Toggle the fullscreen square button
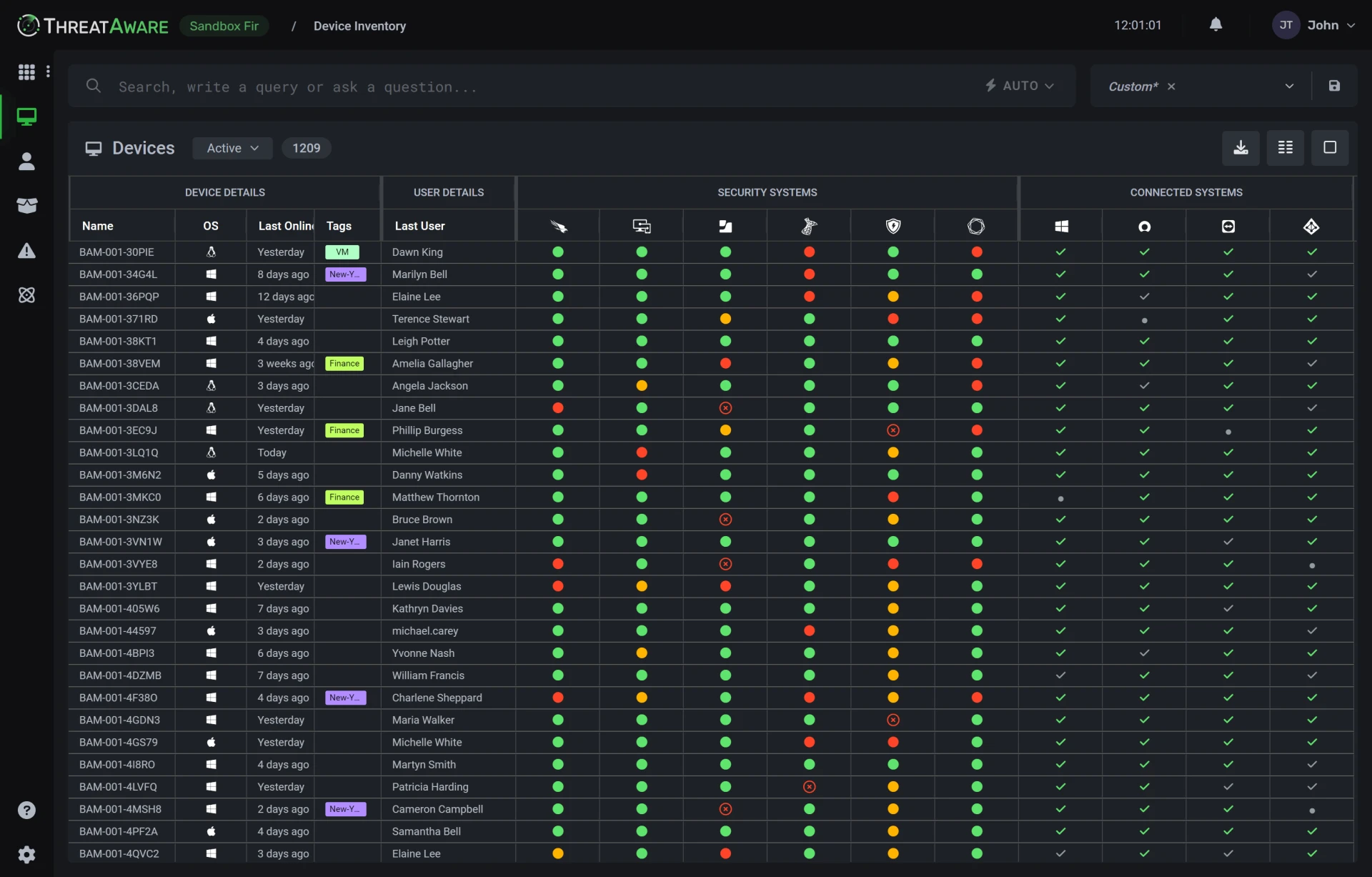The width and height of the screenshot is (1372, 877). (1329, 148)
